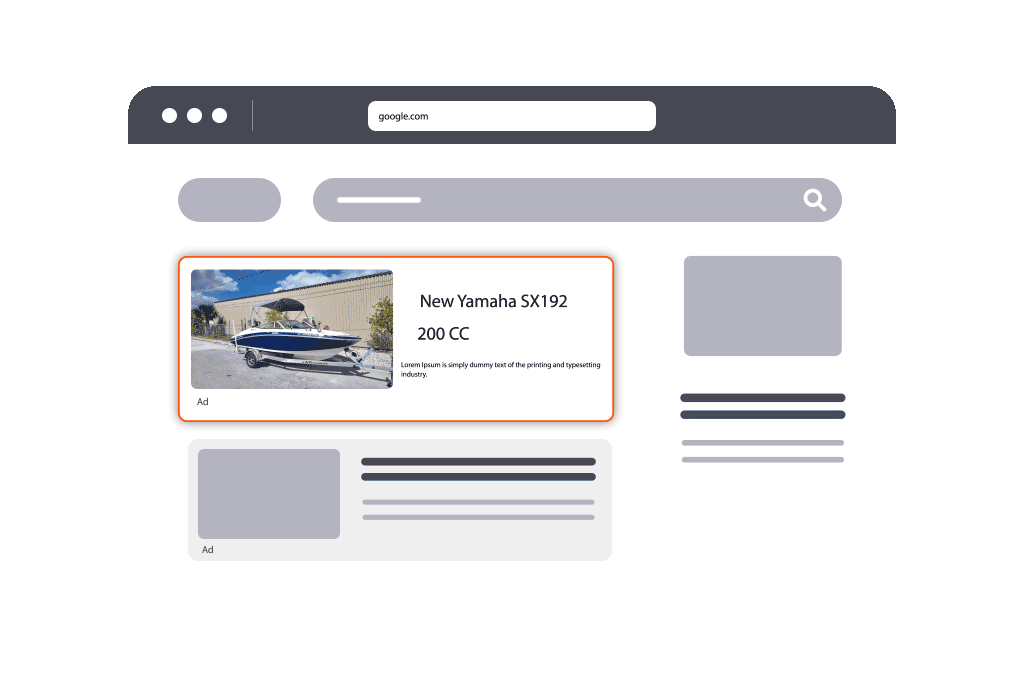This screenshot has width=1024, height=682.
Task: Select the second ad's gray placeholder image
Action: 269,494
